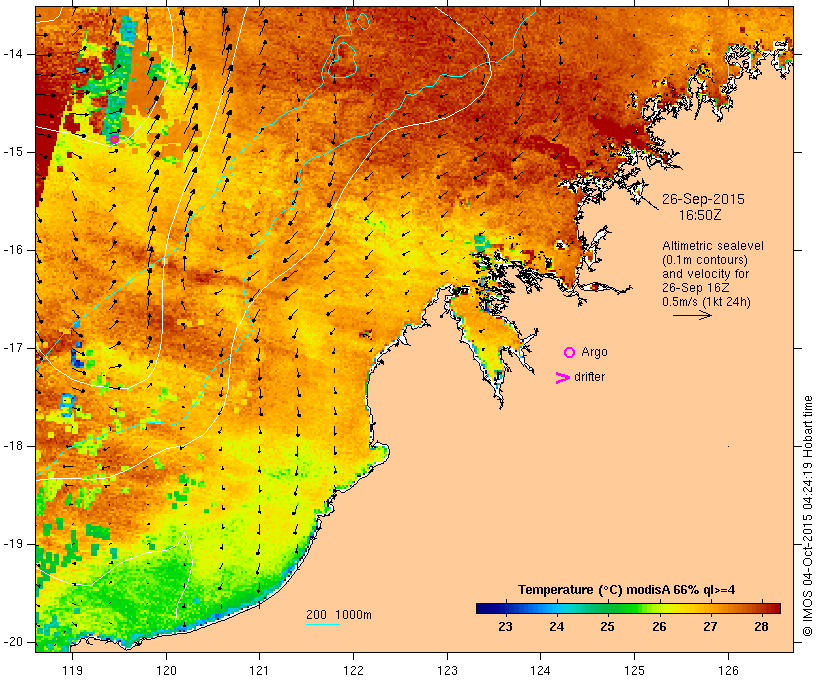Click the longitude label '124'
This screenshot has width=820, height=680.
click(541, 670)
